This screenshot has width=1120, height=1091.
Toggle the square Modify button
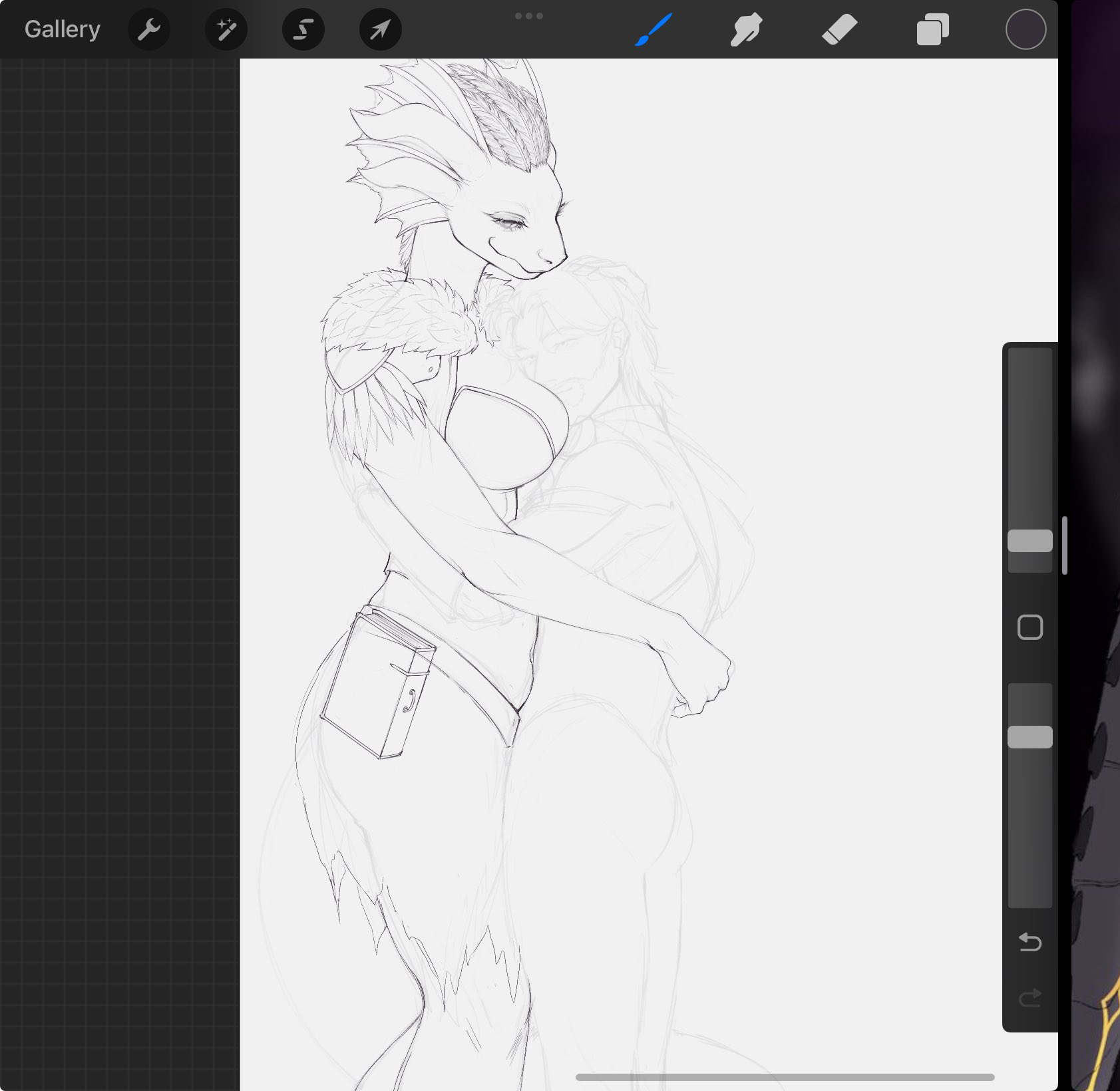tap(1029, 627)
